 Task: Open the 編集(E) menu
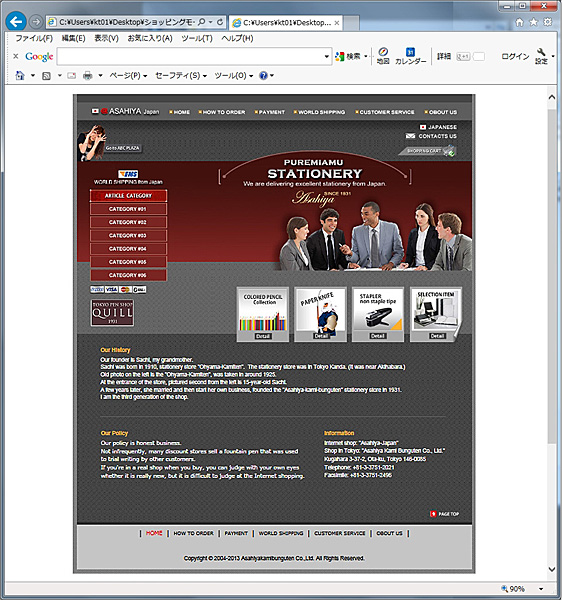[73, 38]
